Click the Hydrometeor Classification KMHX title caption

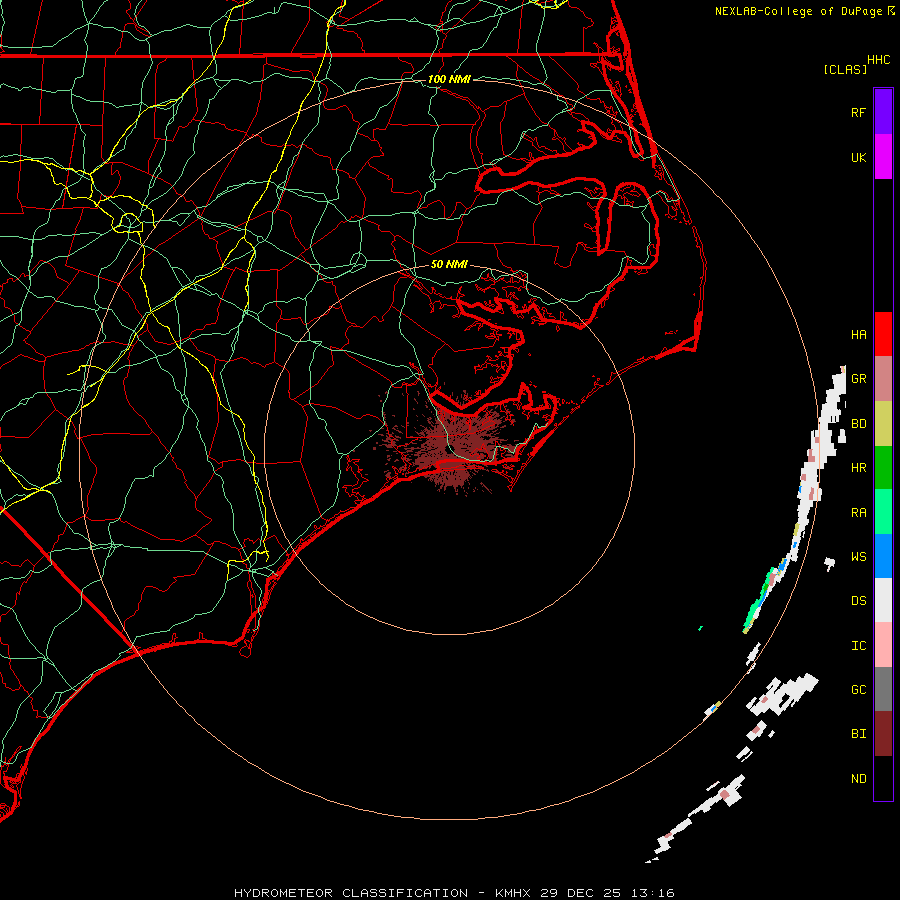tap(454, 893)
